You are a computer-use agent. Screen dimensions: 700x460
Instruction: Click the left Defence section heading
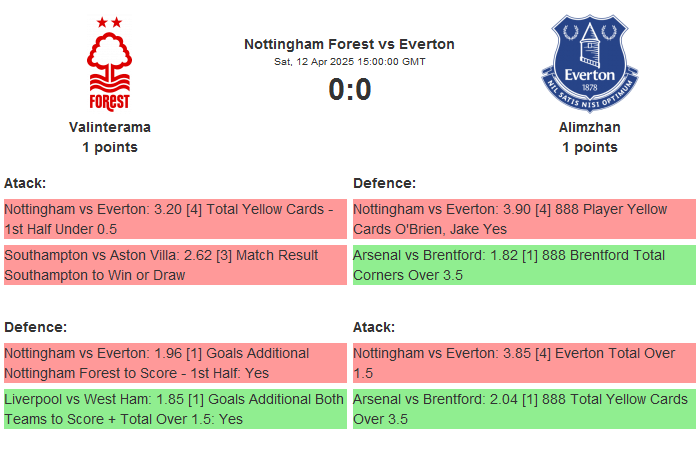(35, 327)
